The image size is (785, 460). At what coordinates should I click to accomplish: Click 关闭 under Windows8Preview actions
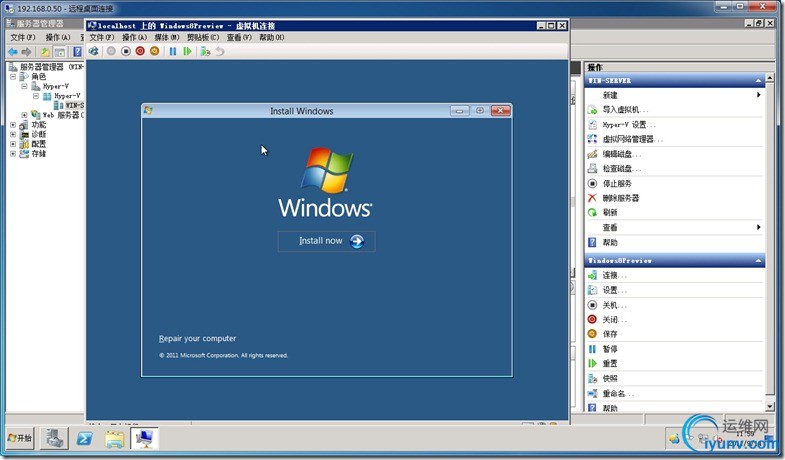pos(614,320)
